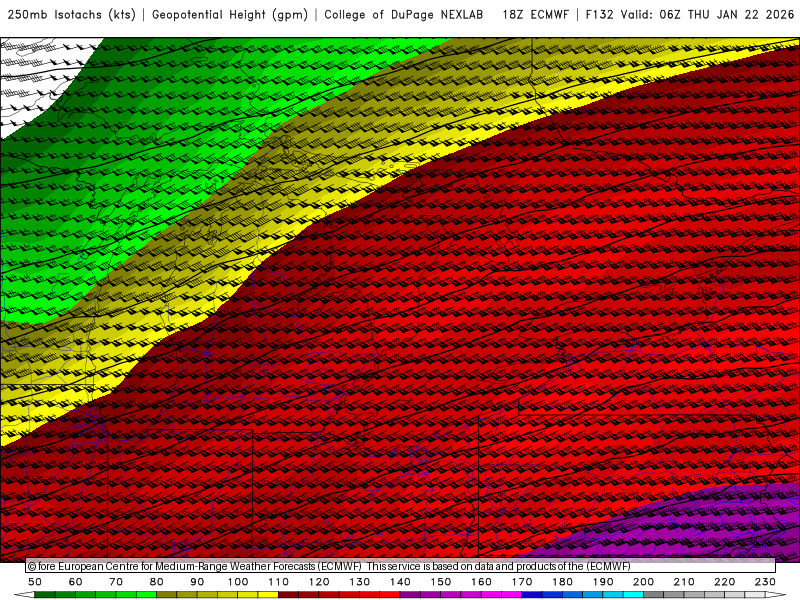800x600 pixels.
Task: Click the 230 label on the color scale
Action: tap(765, 582)
